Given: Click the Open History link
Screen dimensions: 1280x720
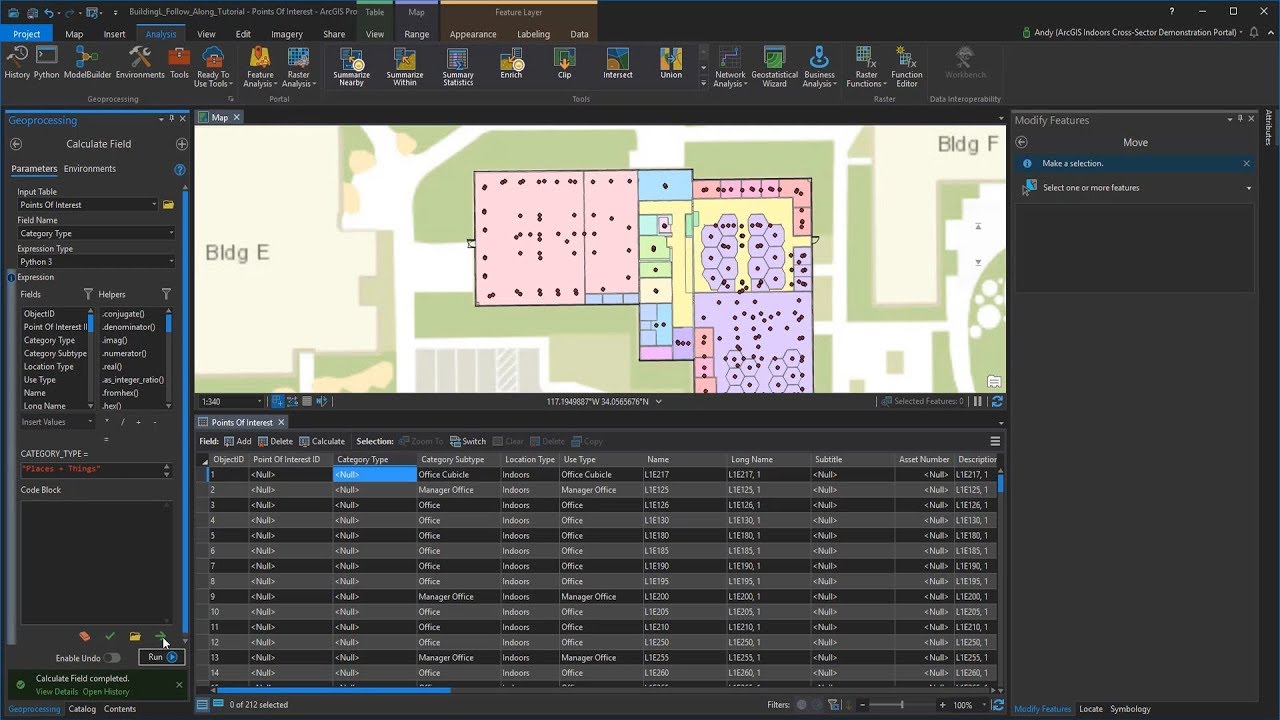Looking at the screenshot, I should coord(106,692).
